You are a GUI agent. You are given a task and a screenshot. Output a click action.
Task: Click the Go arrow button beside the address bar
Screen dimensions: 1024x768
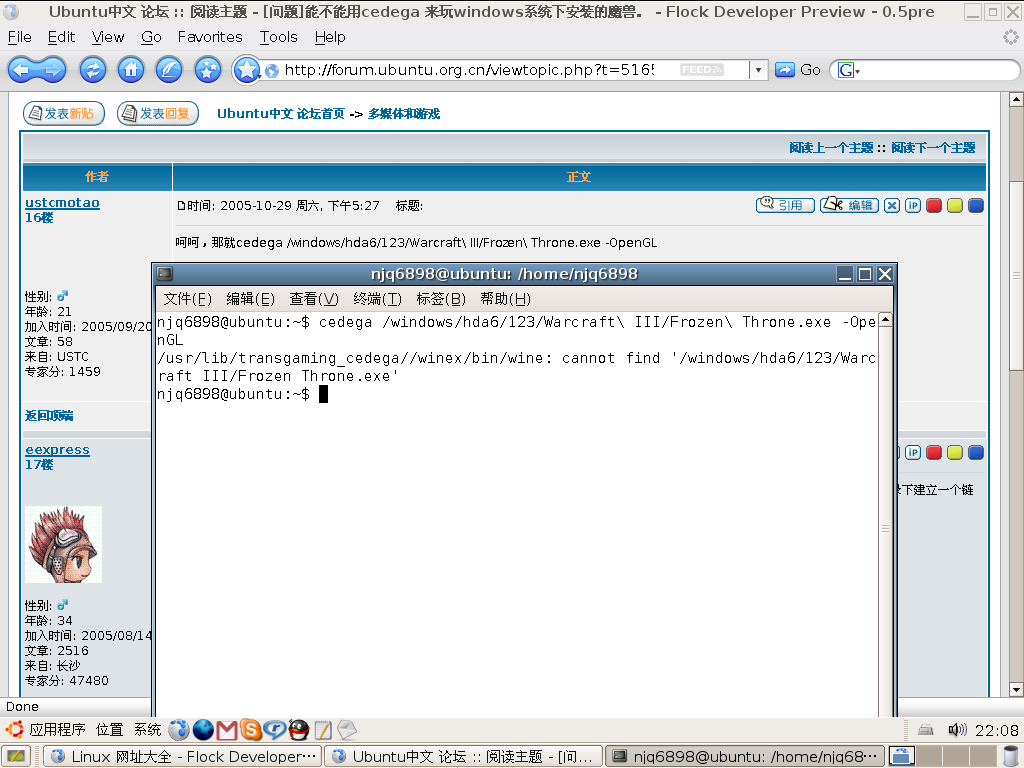(x=784, y=70)
